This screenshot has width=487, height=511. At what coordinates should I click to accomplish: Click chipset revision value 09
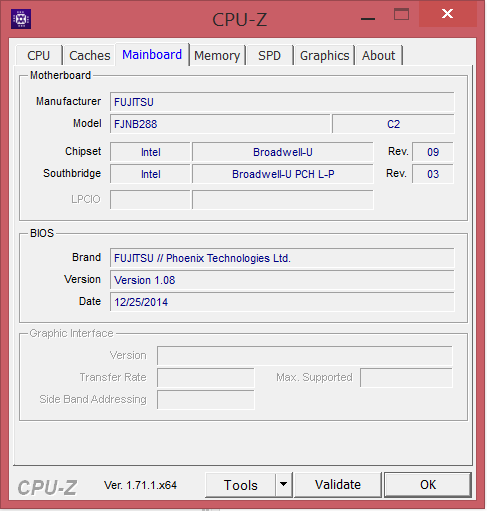tap(433, 152)
